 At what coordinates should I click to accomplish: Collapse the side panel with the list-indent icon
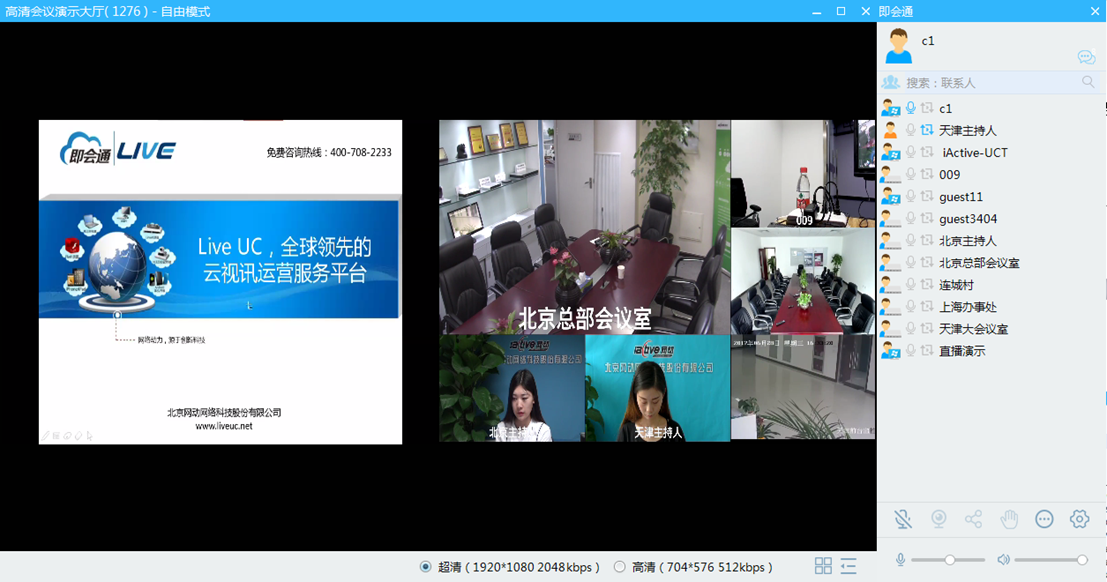849,566
